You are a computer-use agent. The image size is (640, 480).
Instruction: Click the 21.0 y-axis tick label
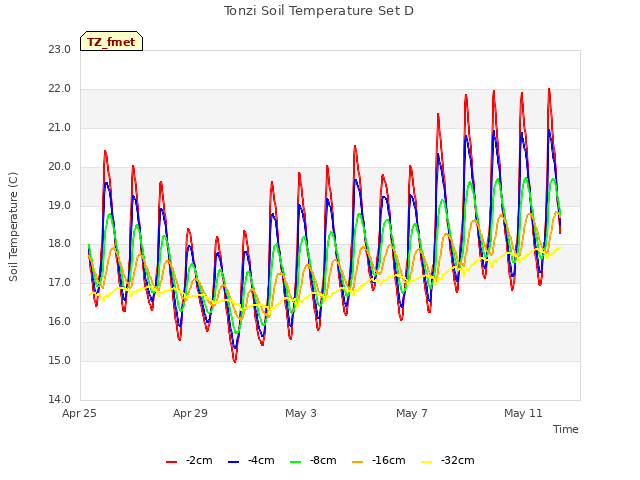pos(60,128)
